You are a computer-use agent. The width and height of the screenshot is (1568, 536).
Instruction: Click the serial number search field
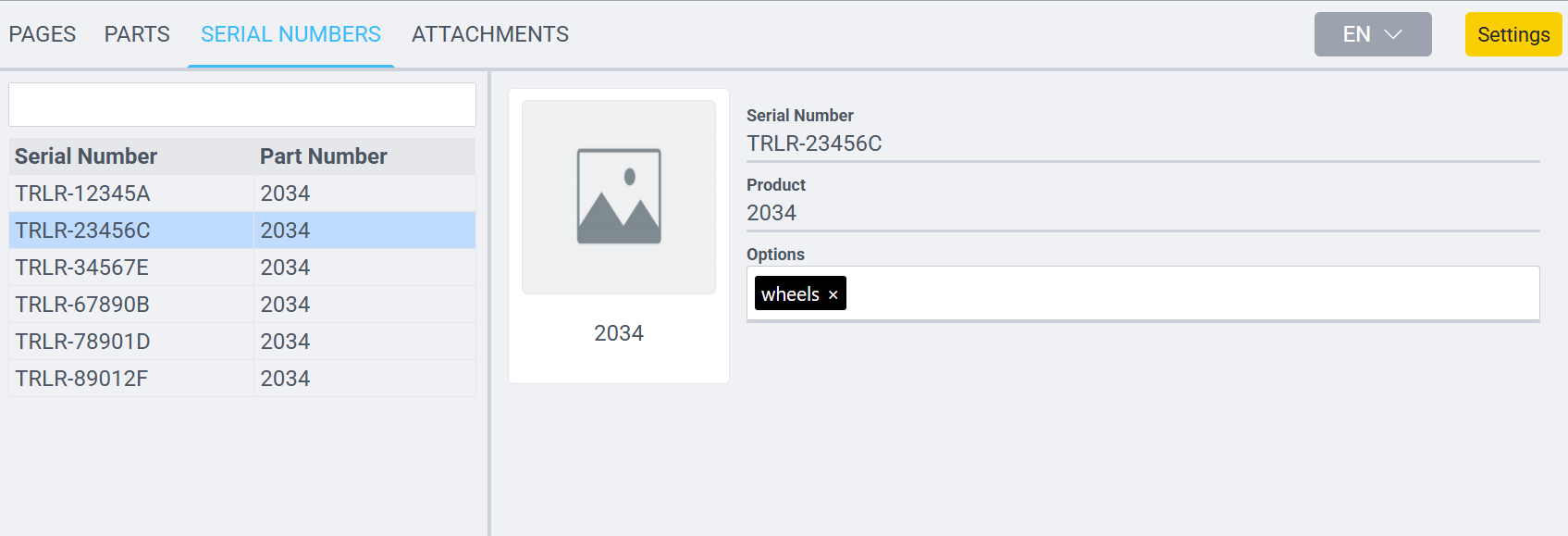coord(242,105)
